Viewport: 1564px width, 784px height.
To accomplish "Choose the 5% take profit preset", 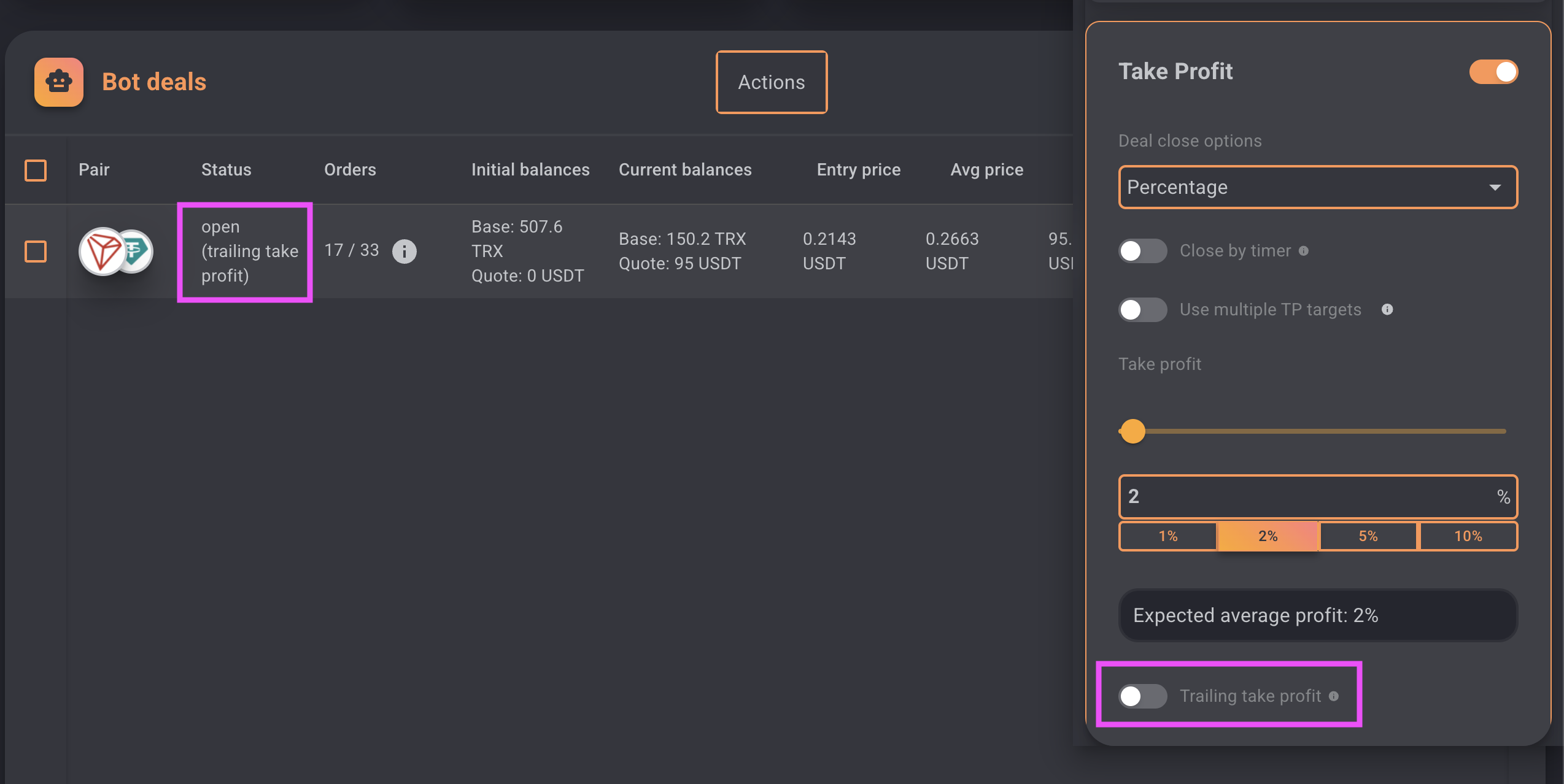I will click(x=1368, y=536).
